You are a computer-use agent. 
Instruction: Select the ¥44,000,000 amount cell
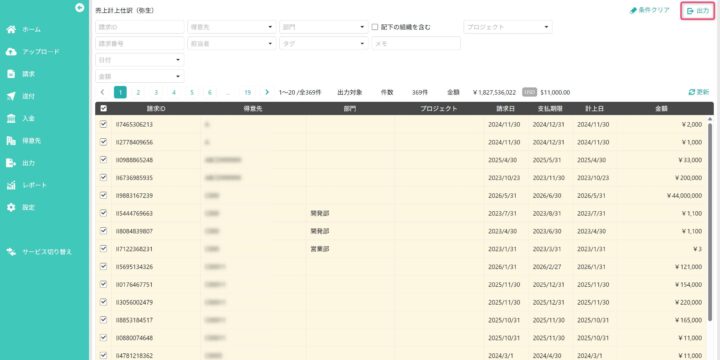[684, 196]
